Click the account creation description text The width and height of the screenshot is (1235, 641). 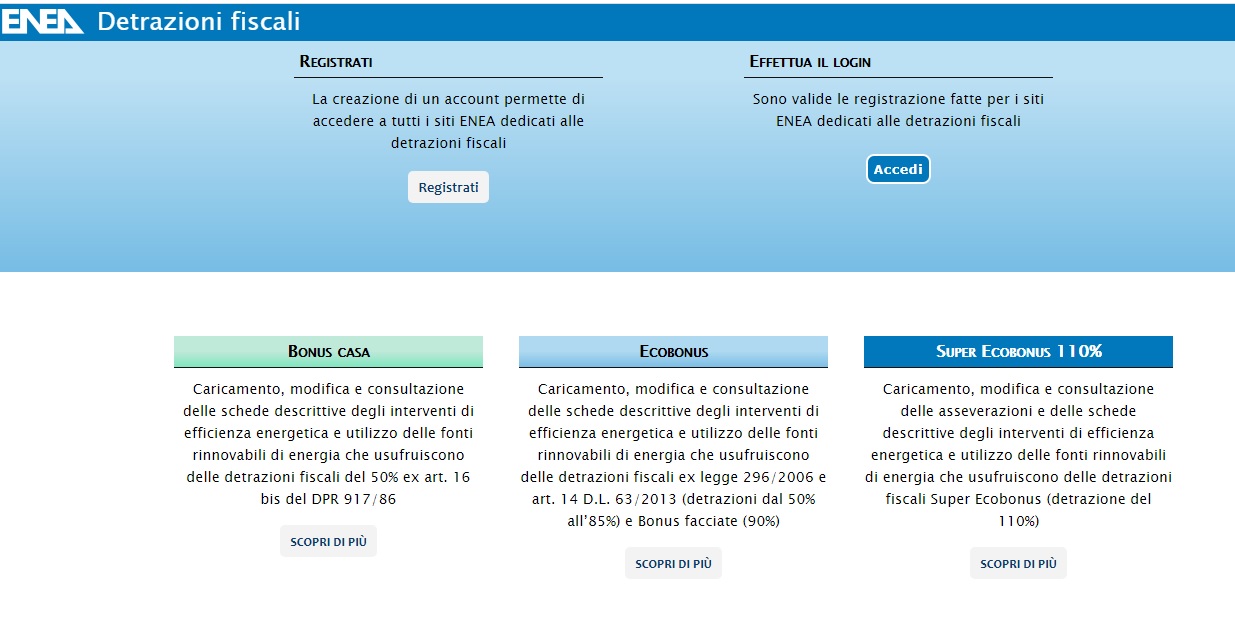coord(448,120)
